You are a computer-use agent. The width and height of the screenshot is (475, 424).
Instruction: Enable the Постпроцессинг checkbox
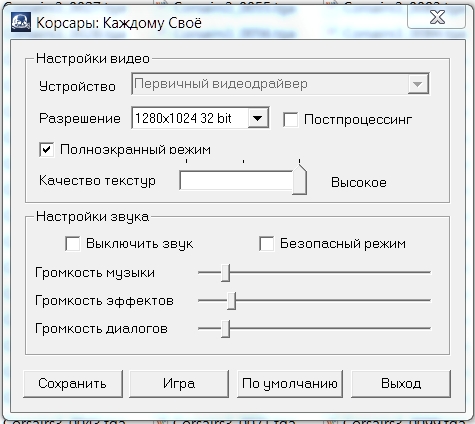tap(290, 120)
